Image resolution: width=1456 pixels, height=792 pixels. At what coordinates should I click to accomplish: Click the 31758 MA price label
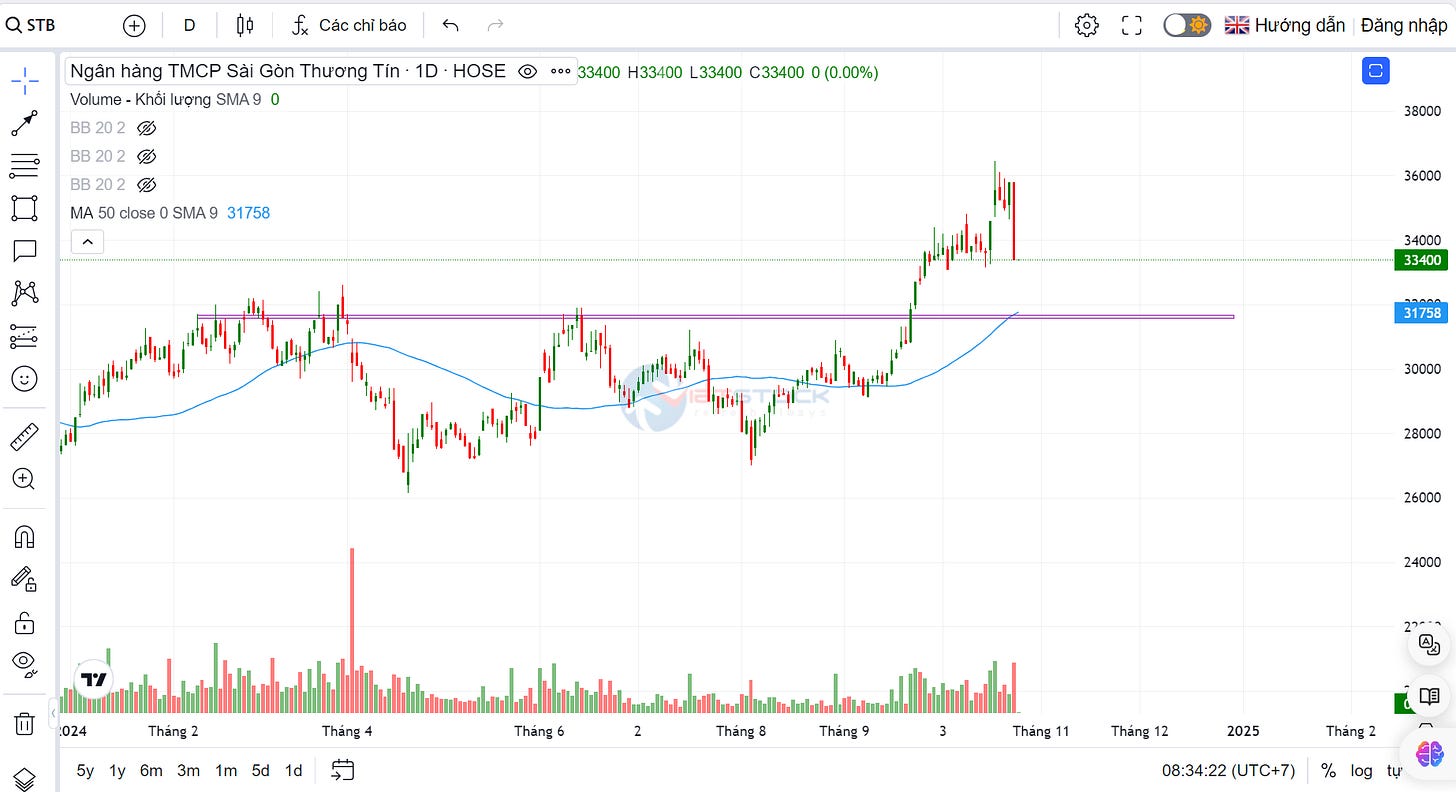(x=1421, y=313)
